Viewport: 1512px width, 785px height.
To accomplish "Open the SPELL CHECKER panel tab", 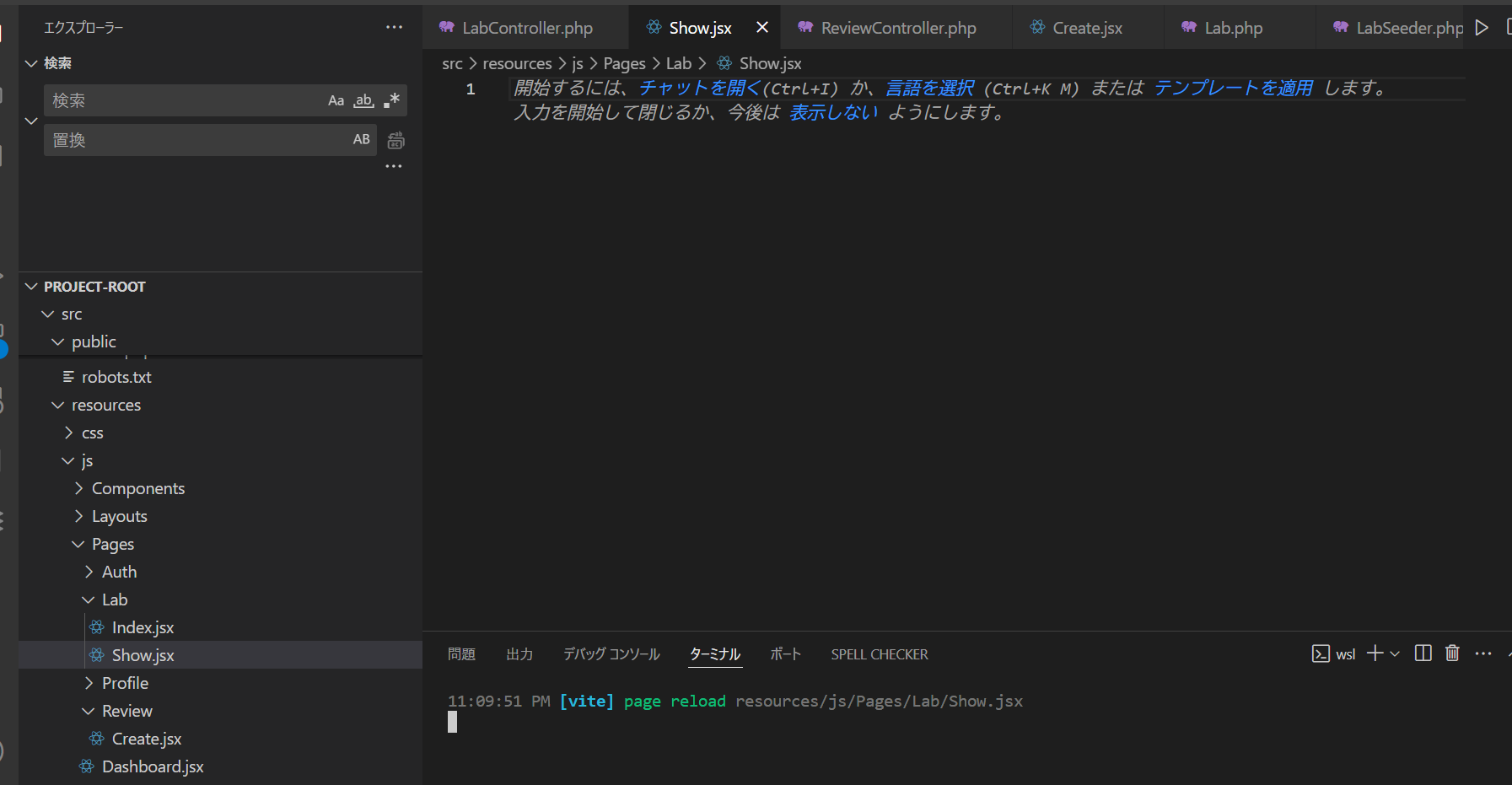I will [x=880, y=654].
